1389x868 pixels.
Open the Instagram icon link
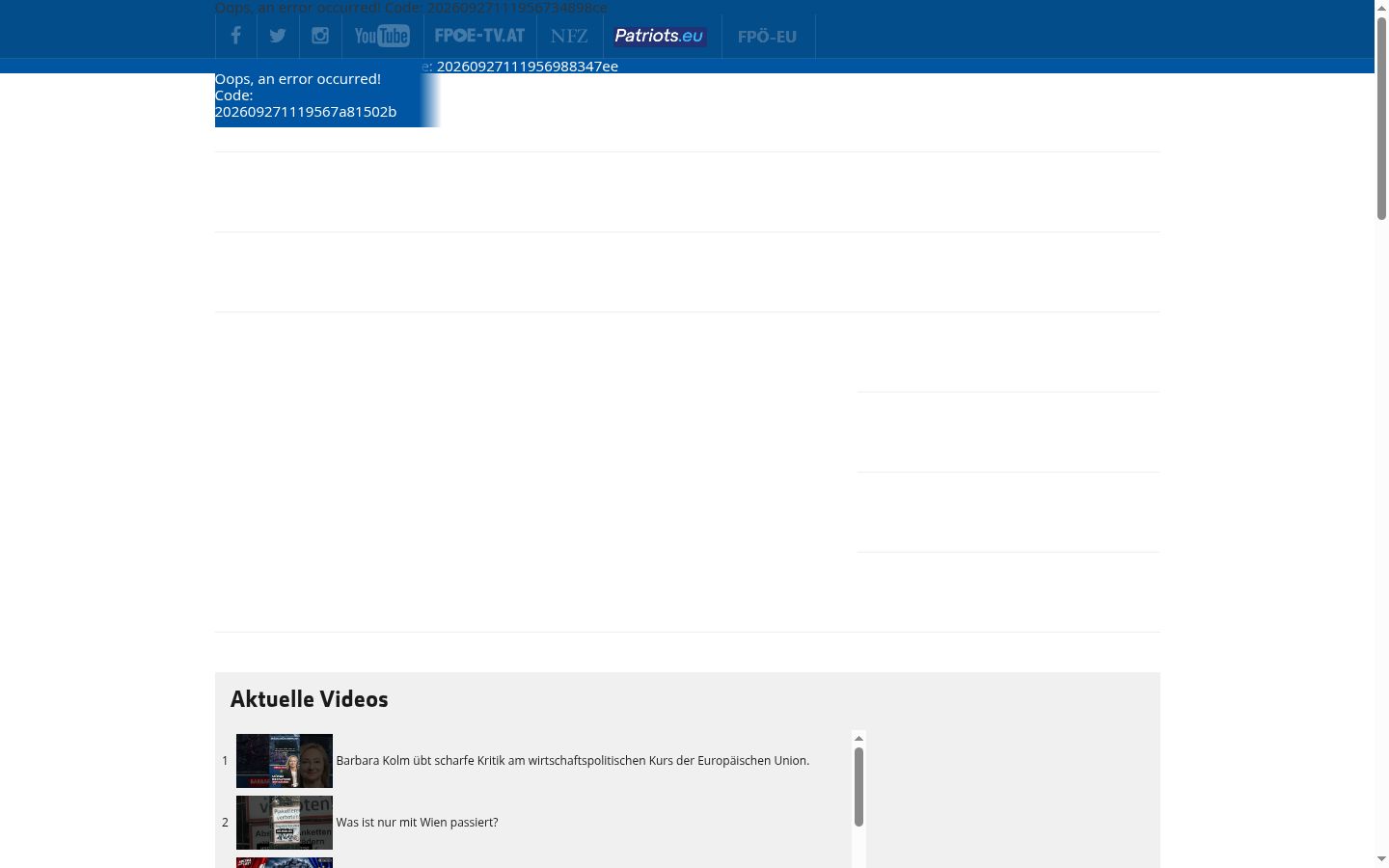coord(320,36)
